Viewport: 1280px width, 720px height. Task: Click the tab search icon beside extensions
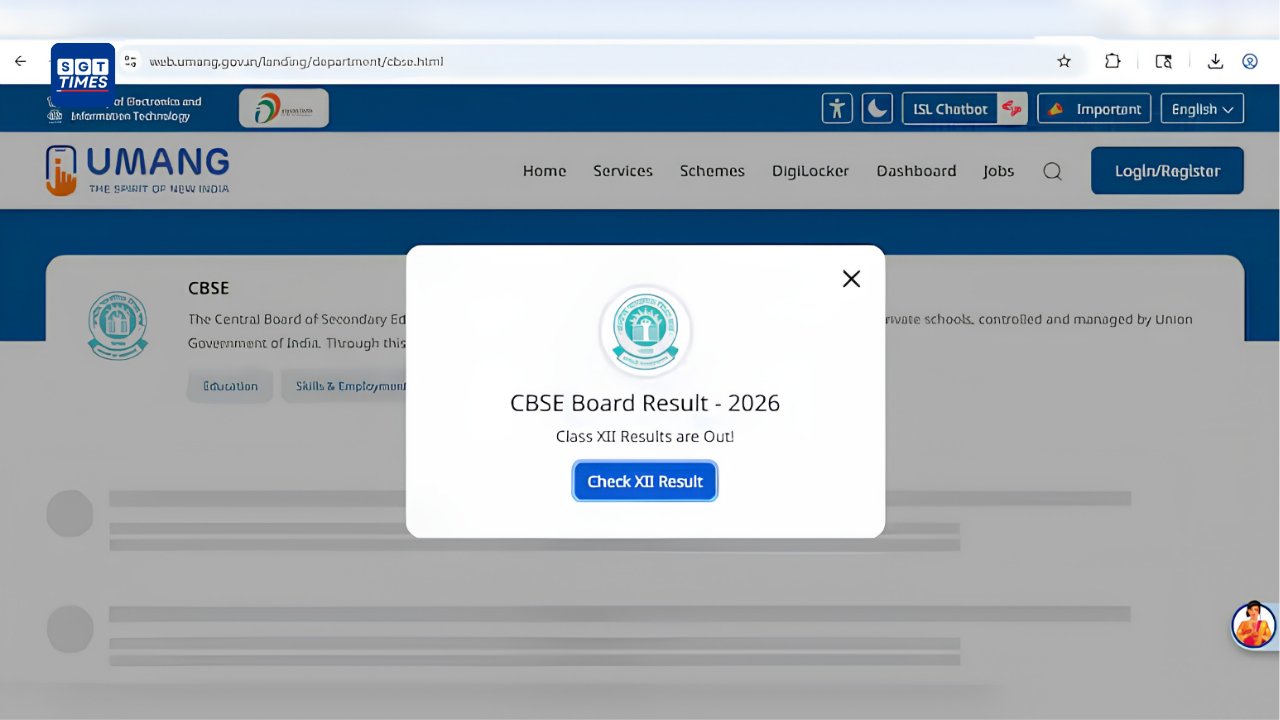[1163, 61]
